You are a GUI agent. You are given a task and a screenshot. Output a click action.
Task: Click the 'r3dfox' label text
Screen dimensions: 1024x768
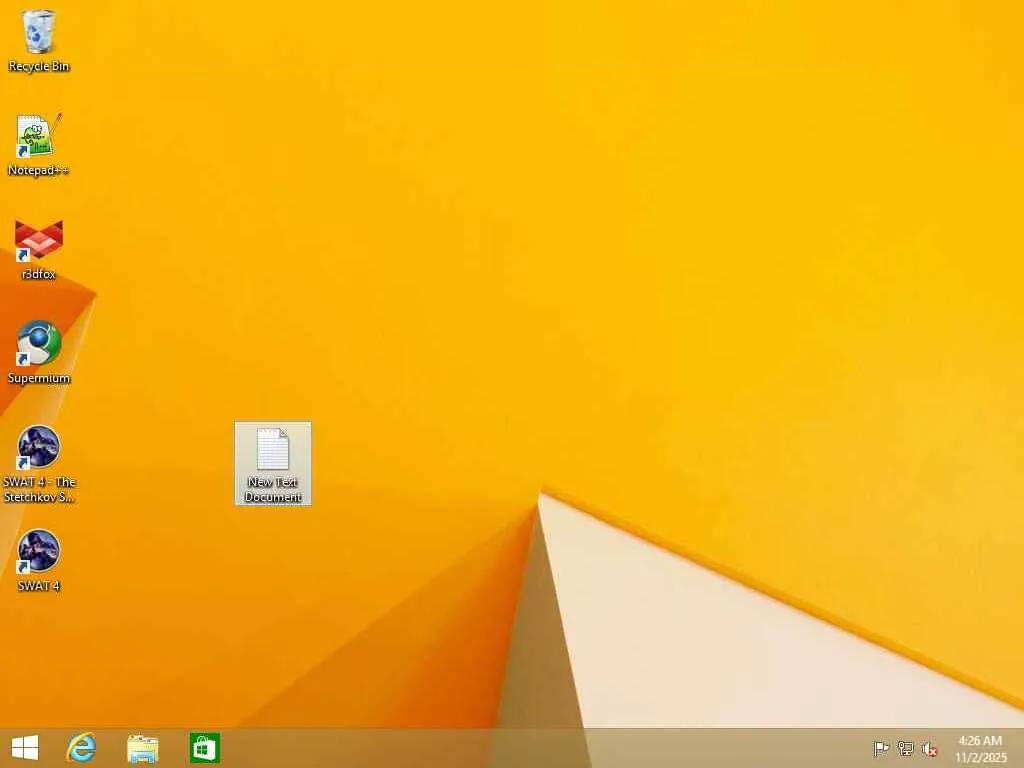pos(39,274)
